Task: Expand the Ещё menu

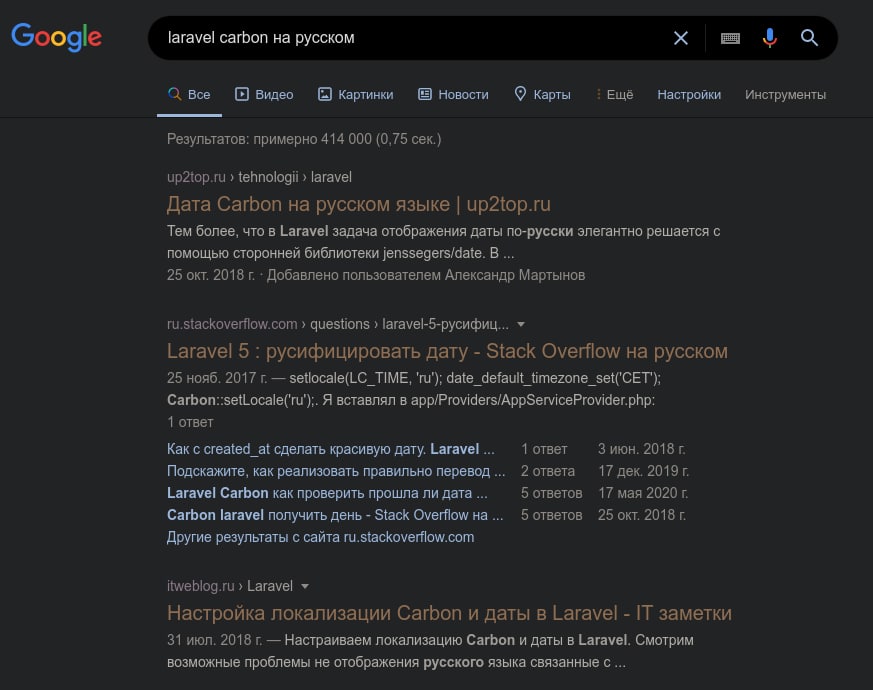Action: [x=615, y=95]
